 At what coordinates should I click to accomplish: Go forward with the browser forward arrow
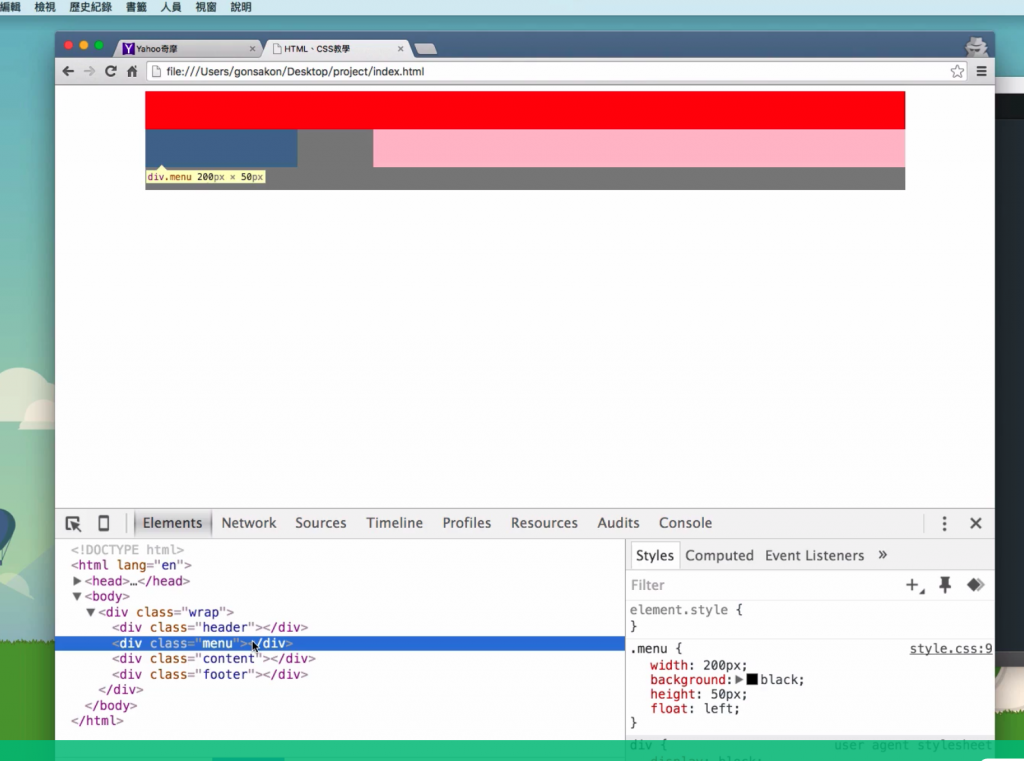point(89,71)
